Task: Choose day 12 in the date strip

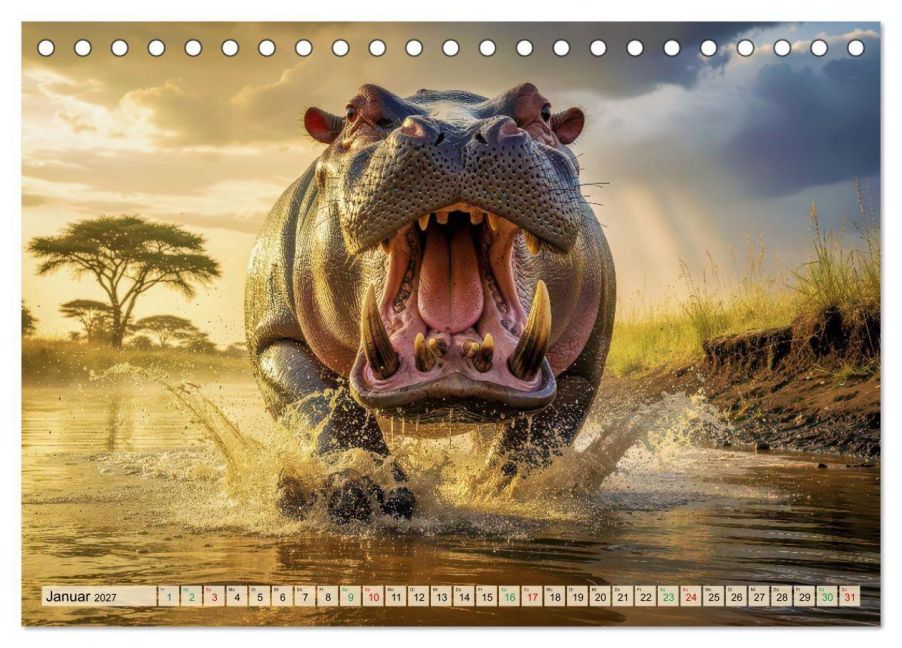Action: (419, 596)
